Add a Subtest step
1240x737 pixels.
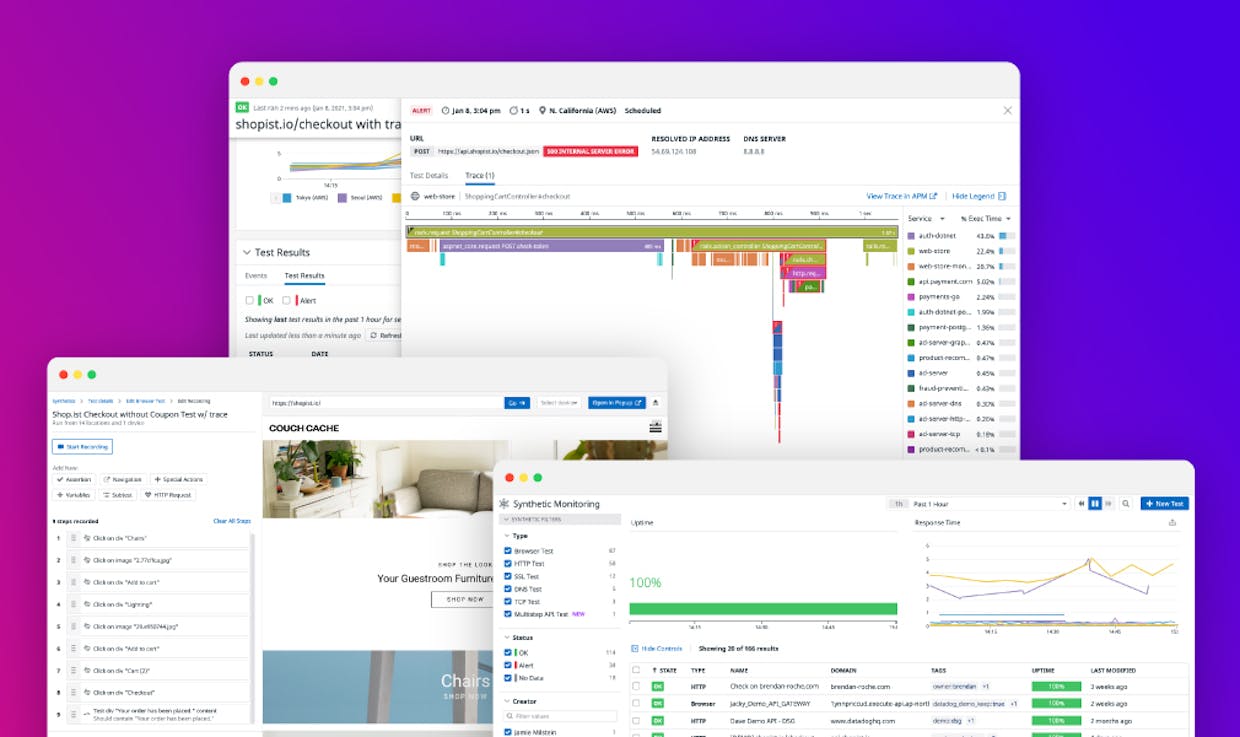coord(118,495)
